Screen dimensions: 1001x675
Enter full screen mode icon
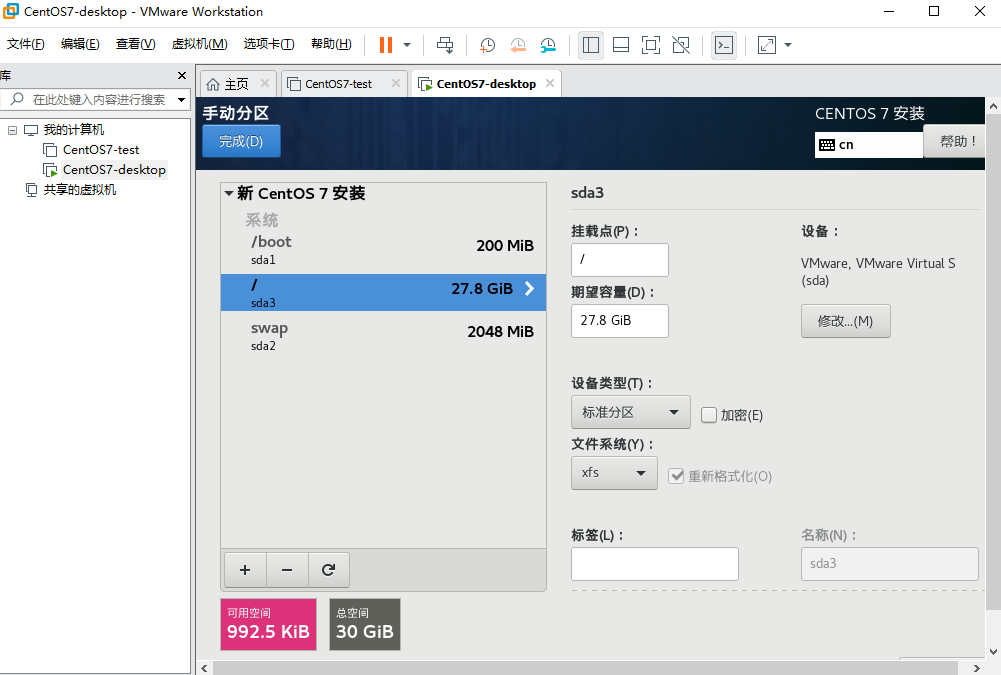[x=651, y=45]
